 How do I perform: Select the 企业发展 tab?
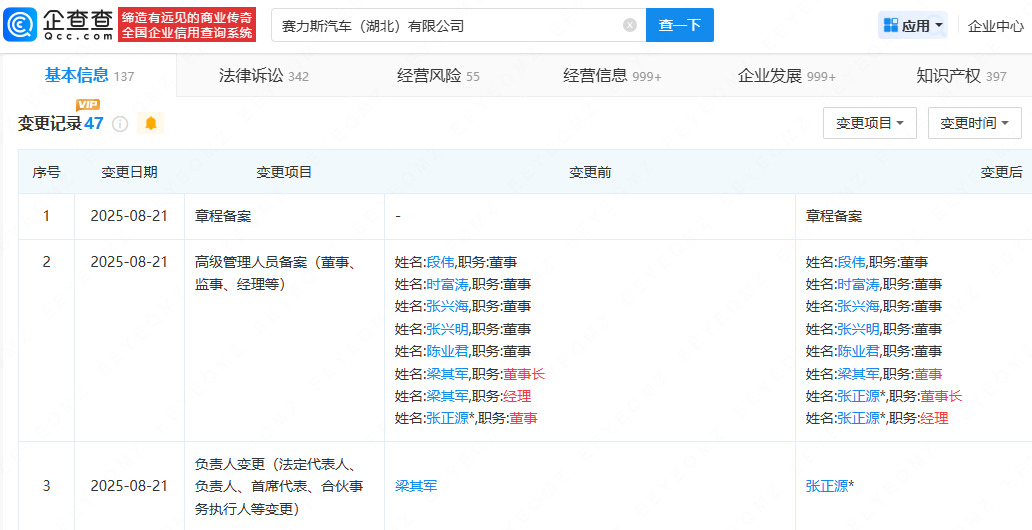tap(787, 76)
